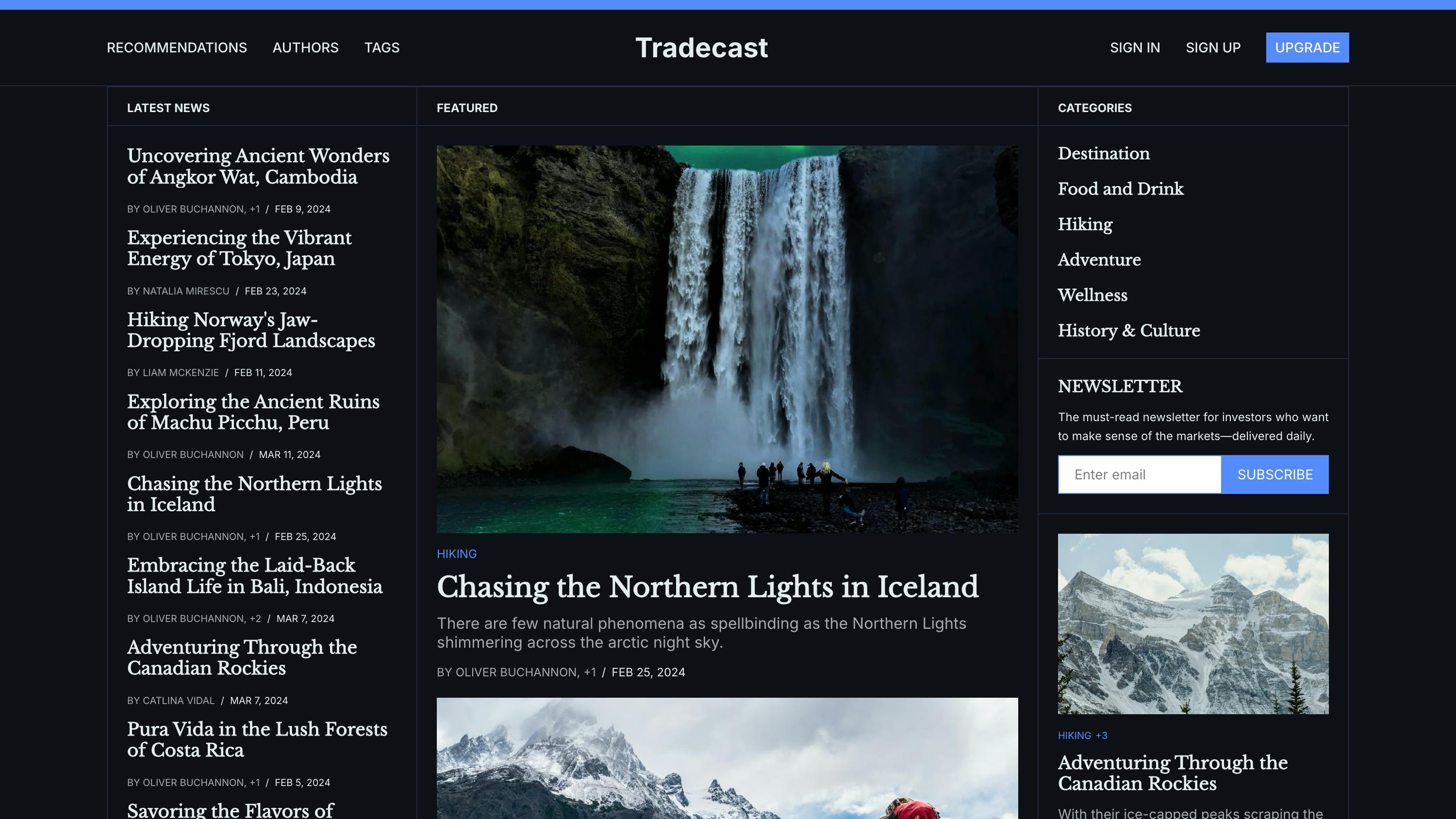Click the Hiking tag above featured headline
This screenshot has height=819, width=1456.
pos(456,554)
